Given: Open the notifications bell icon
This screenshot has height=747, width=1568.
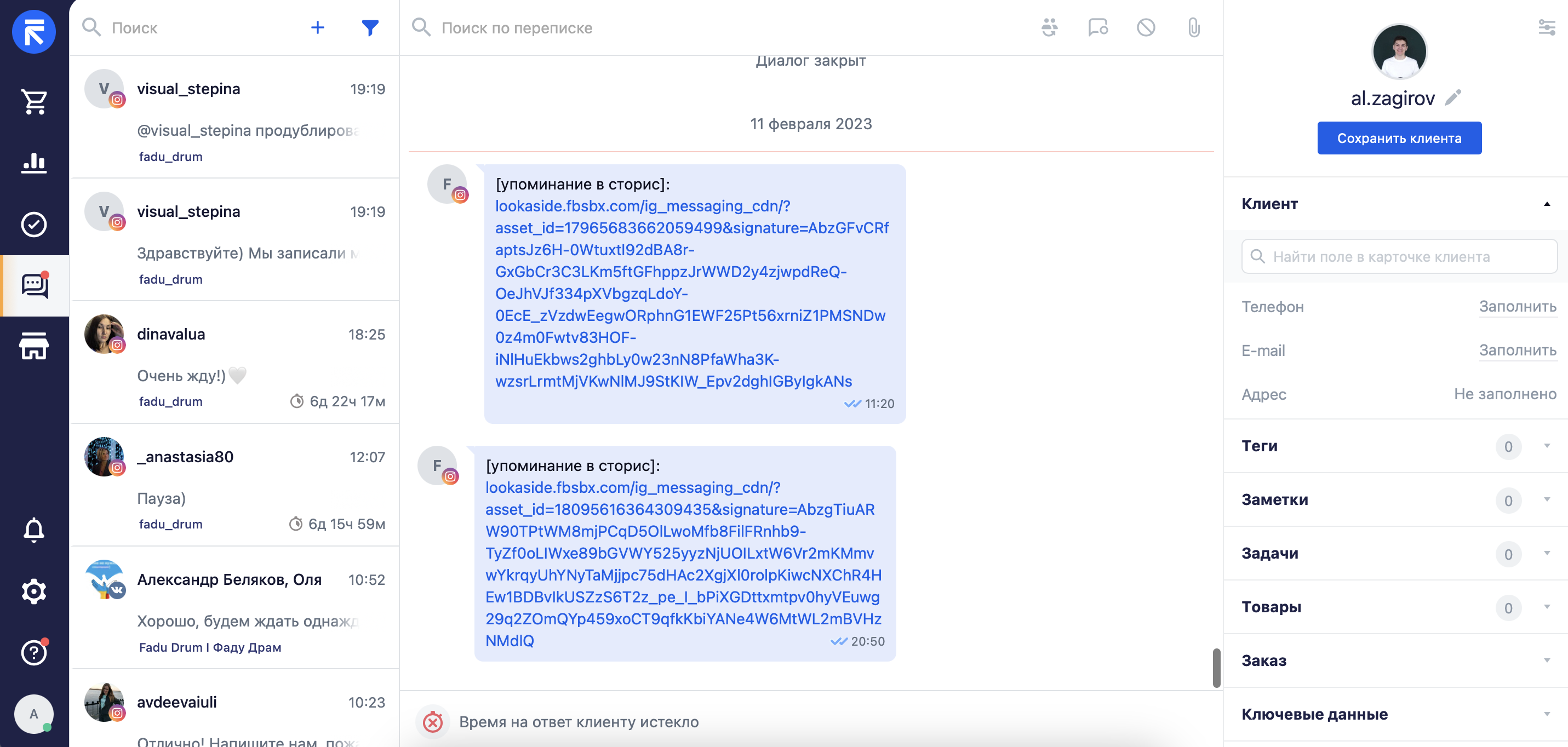Looking at the screenshot, I should (x=34, y=529).
